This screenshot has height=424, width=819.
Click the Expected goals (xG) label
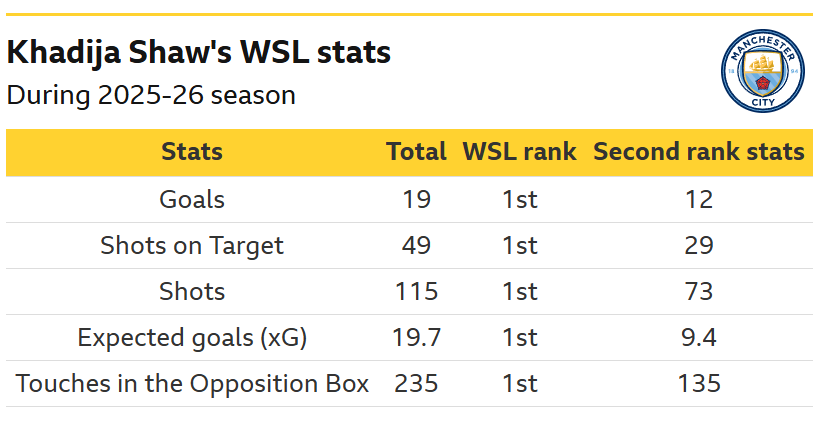[192, 338]
